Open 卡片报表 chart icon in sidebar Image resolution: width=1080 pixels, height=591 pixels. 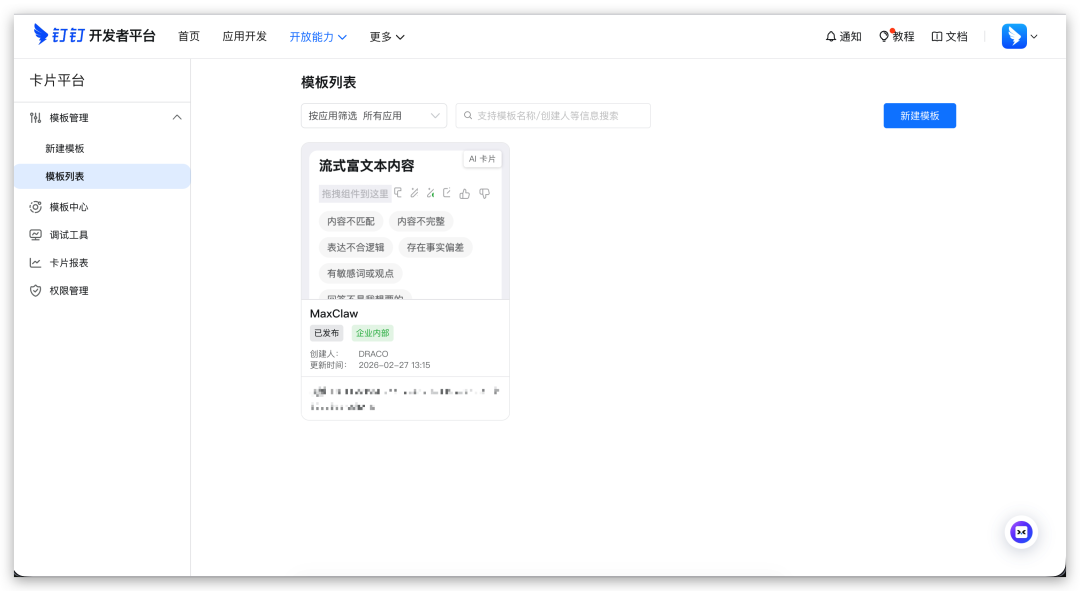coord(36,263)
